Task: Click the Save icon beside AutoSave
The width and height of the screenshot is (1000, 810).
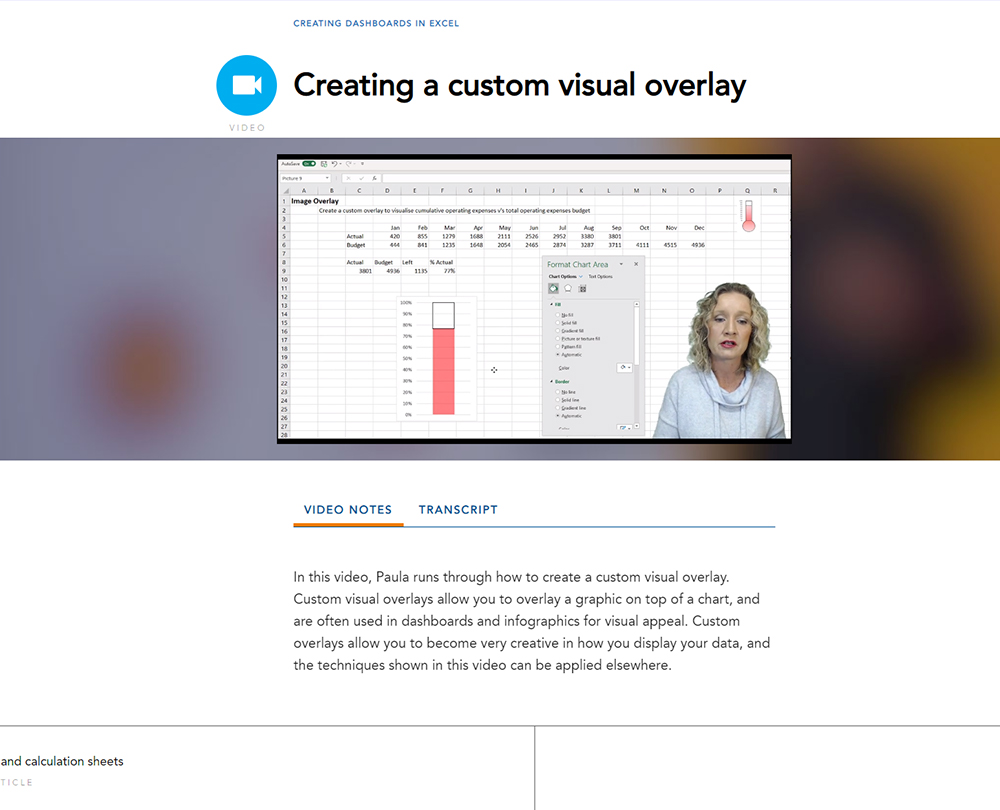Action: pos(324,163)
